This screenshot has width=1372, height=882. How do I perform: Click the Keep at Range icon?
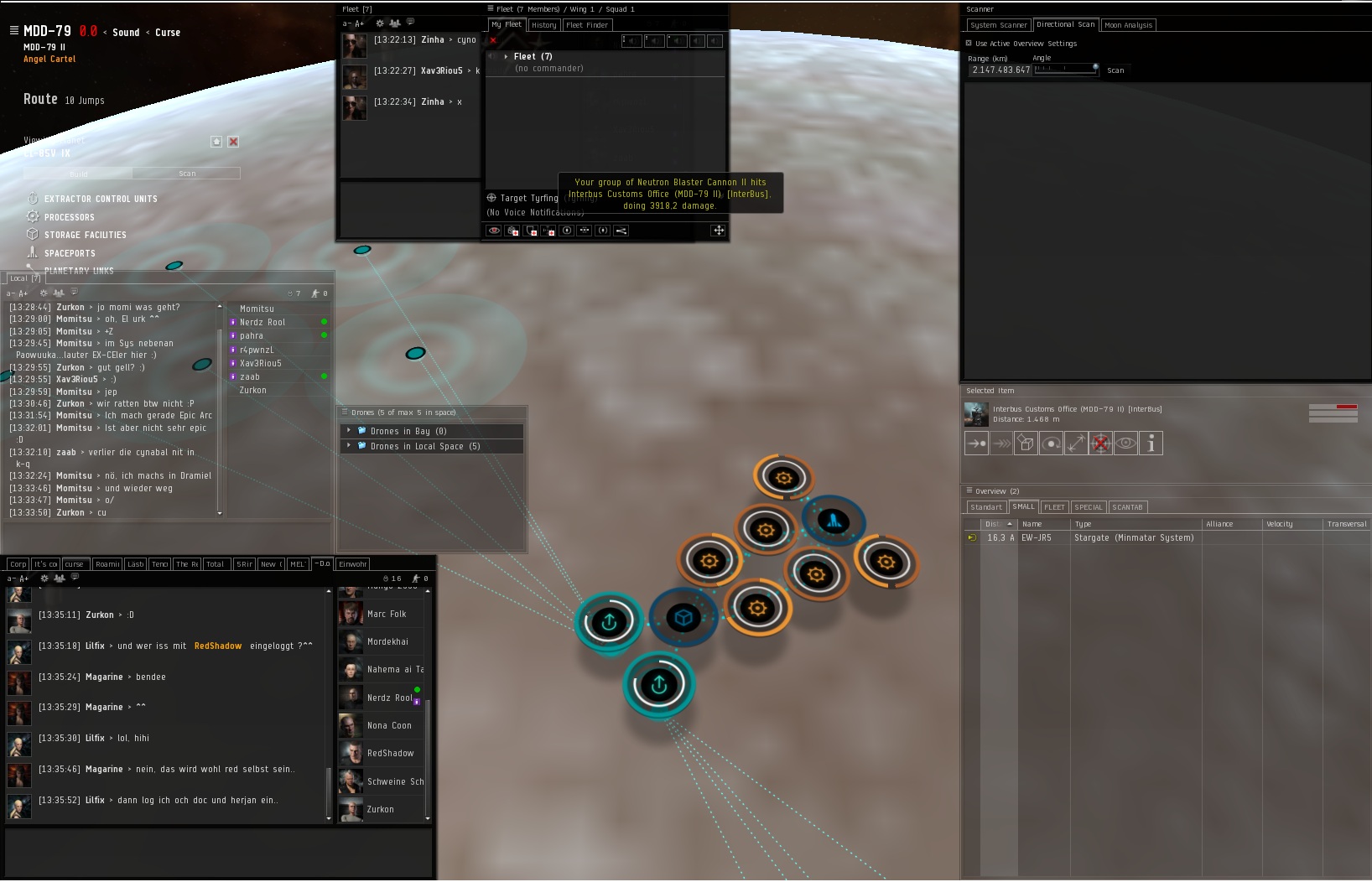tap(1076, 444)
